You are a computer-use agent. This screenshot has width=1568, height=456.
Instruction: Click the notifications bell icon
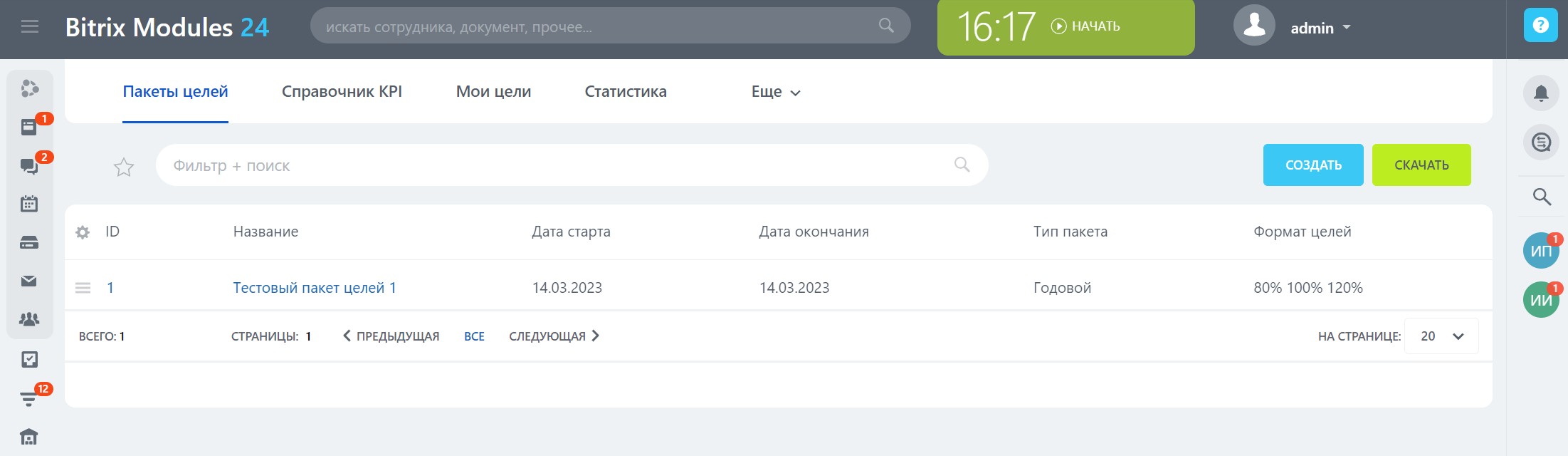pos(1541,93)
